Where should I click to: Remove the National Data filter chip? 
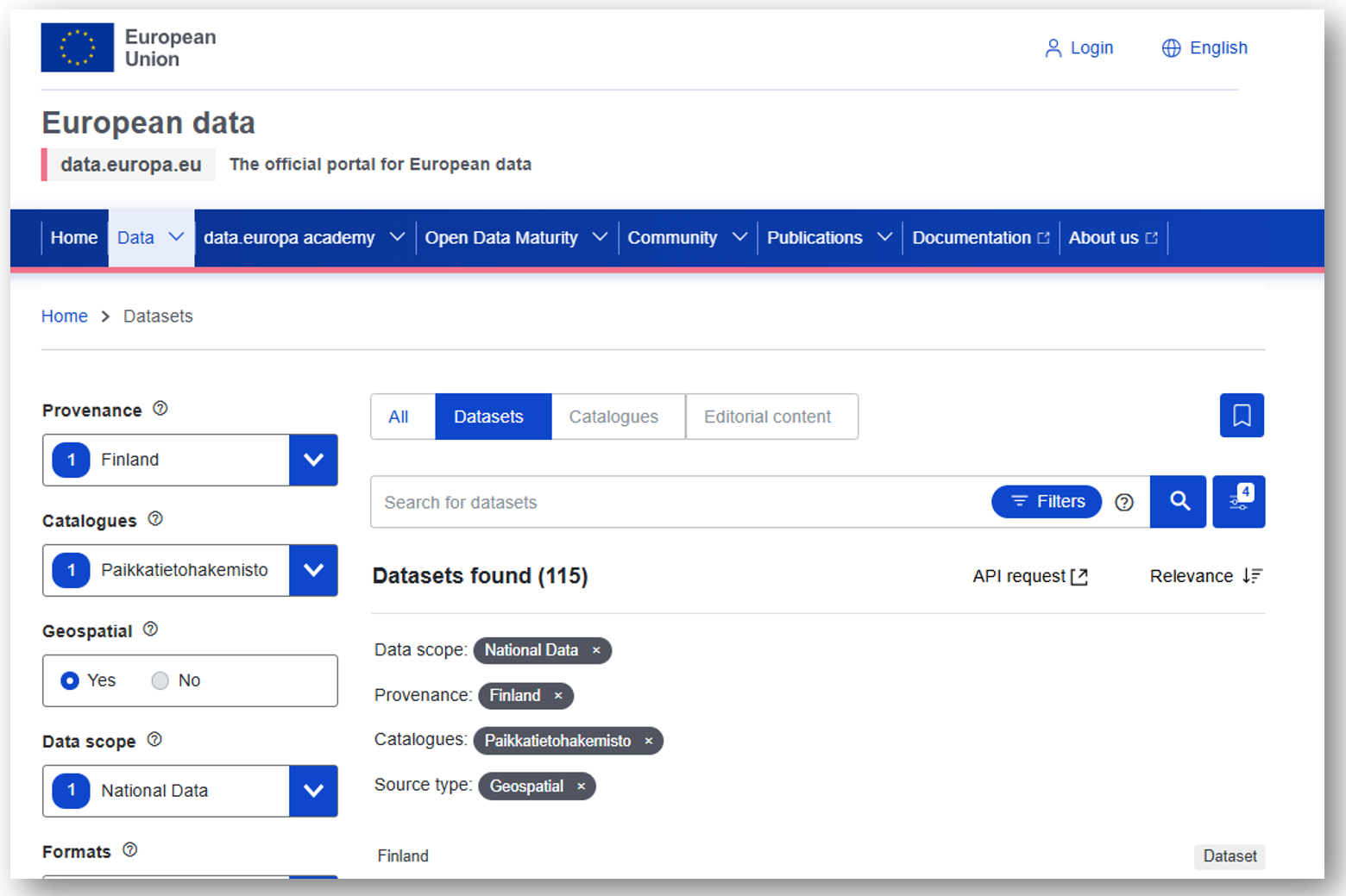tap(596, 650)
